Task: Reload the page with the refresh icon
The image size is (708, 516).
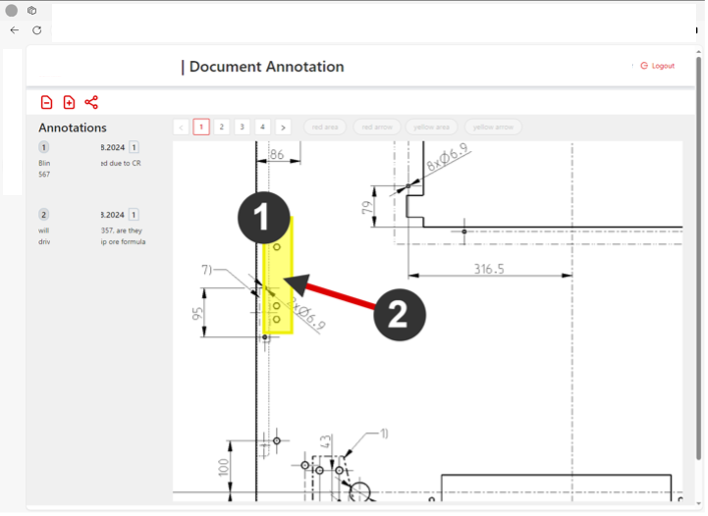Action: (x=37, y=30)
